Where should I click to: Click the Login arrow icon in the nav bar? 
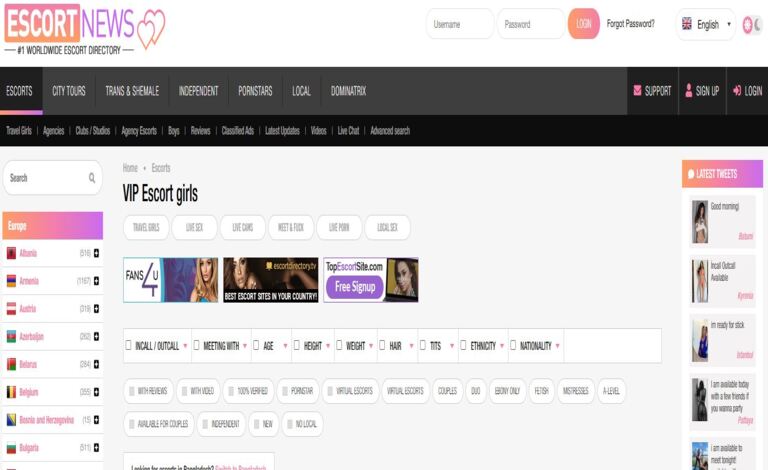pyautogui.click(x=736, y=91)
